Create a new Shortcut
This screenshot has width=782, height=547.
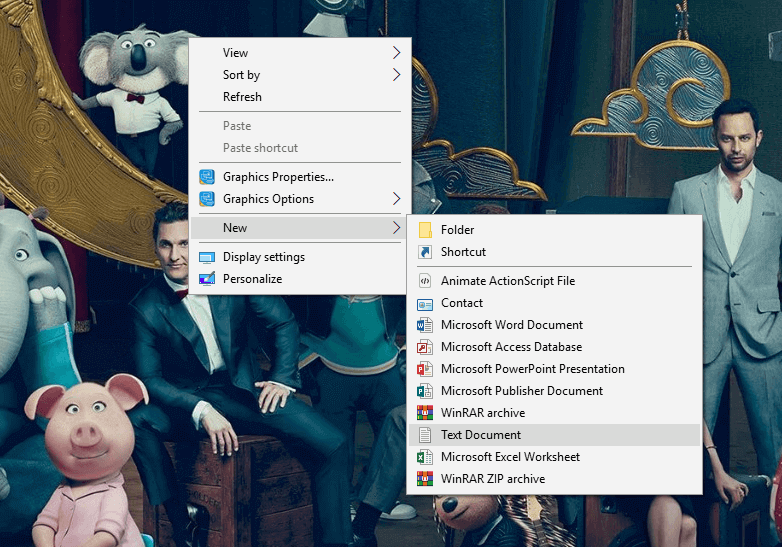(555, 252)
